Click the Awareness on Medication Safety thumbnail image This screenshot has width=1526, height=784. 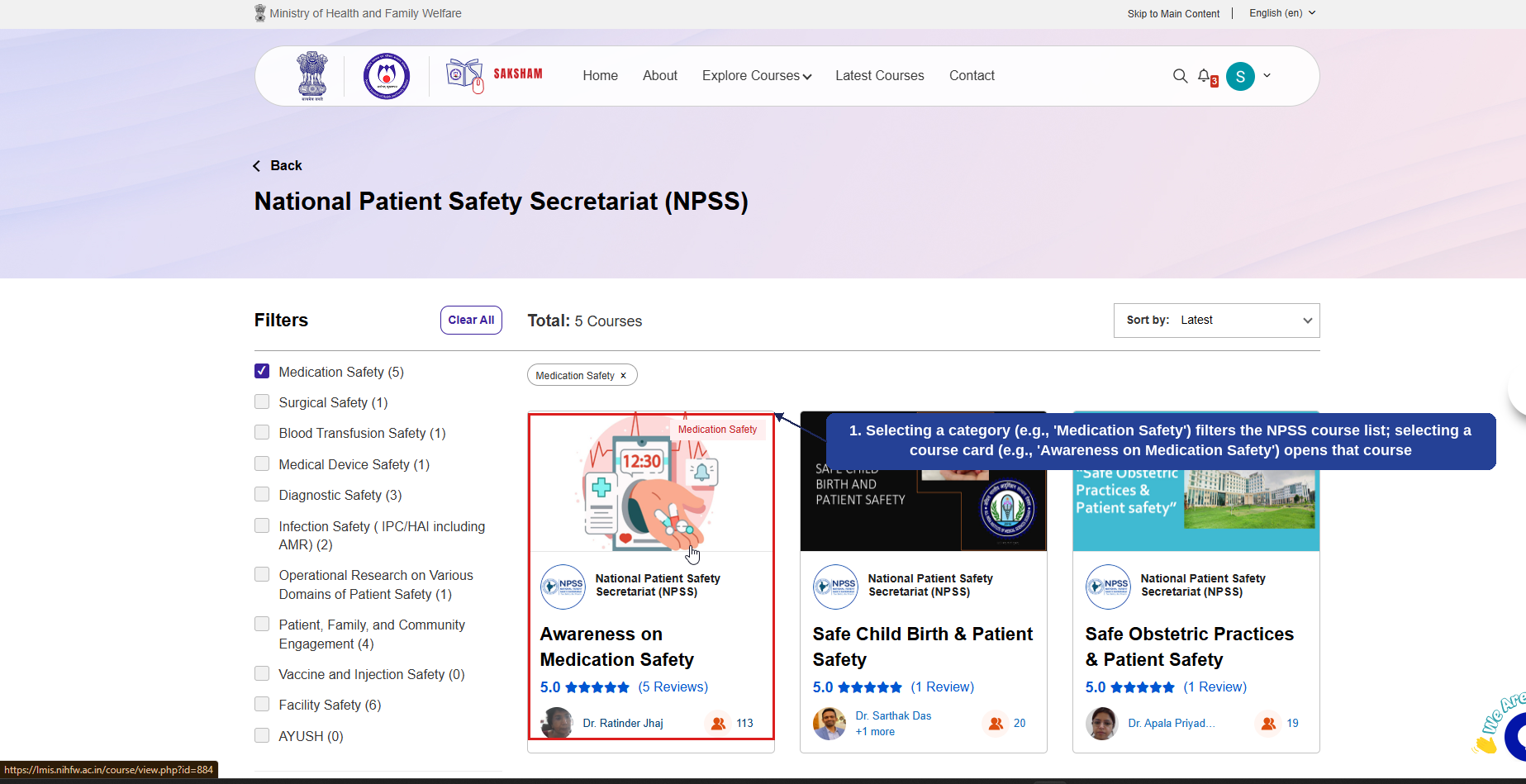[651, 482]
